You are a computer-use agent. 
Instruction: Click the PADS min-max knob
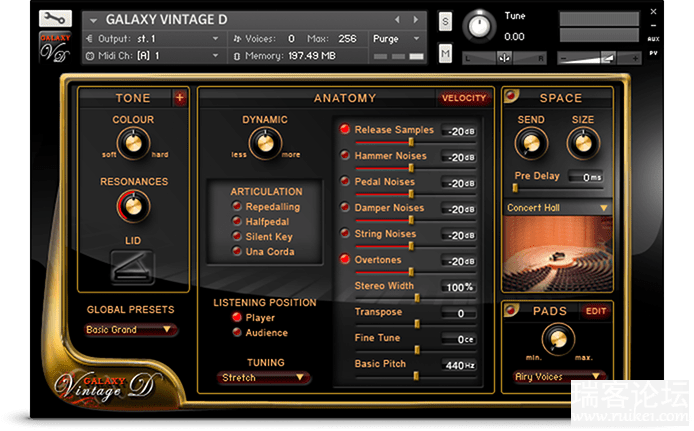click(x=558, y=340)
